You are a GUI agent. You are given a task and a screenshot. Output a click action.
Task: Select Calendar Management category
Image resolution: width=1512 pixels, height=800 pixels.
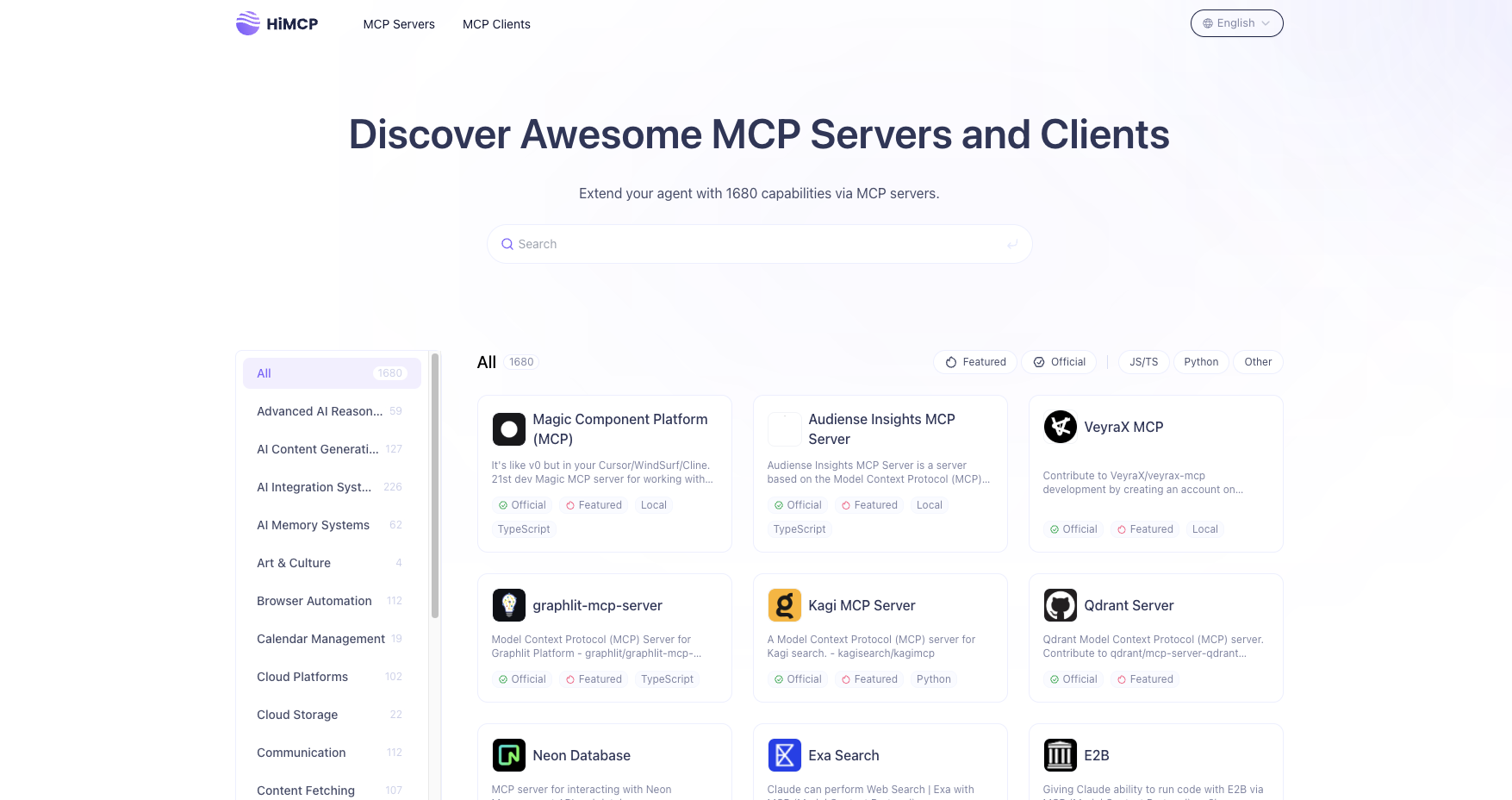[332, 639]
